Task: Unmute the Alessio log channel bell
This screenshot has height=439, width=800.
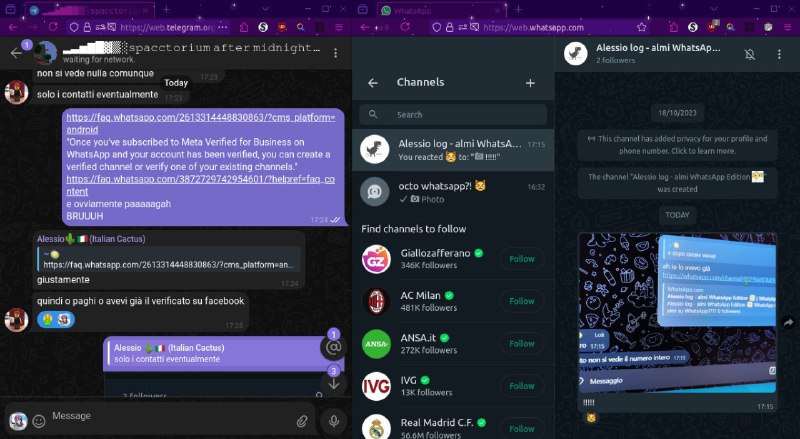Action: point(749,54)
